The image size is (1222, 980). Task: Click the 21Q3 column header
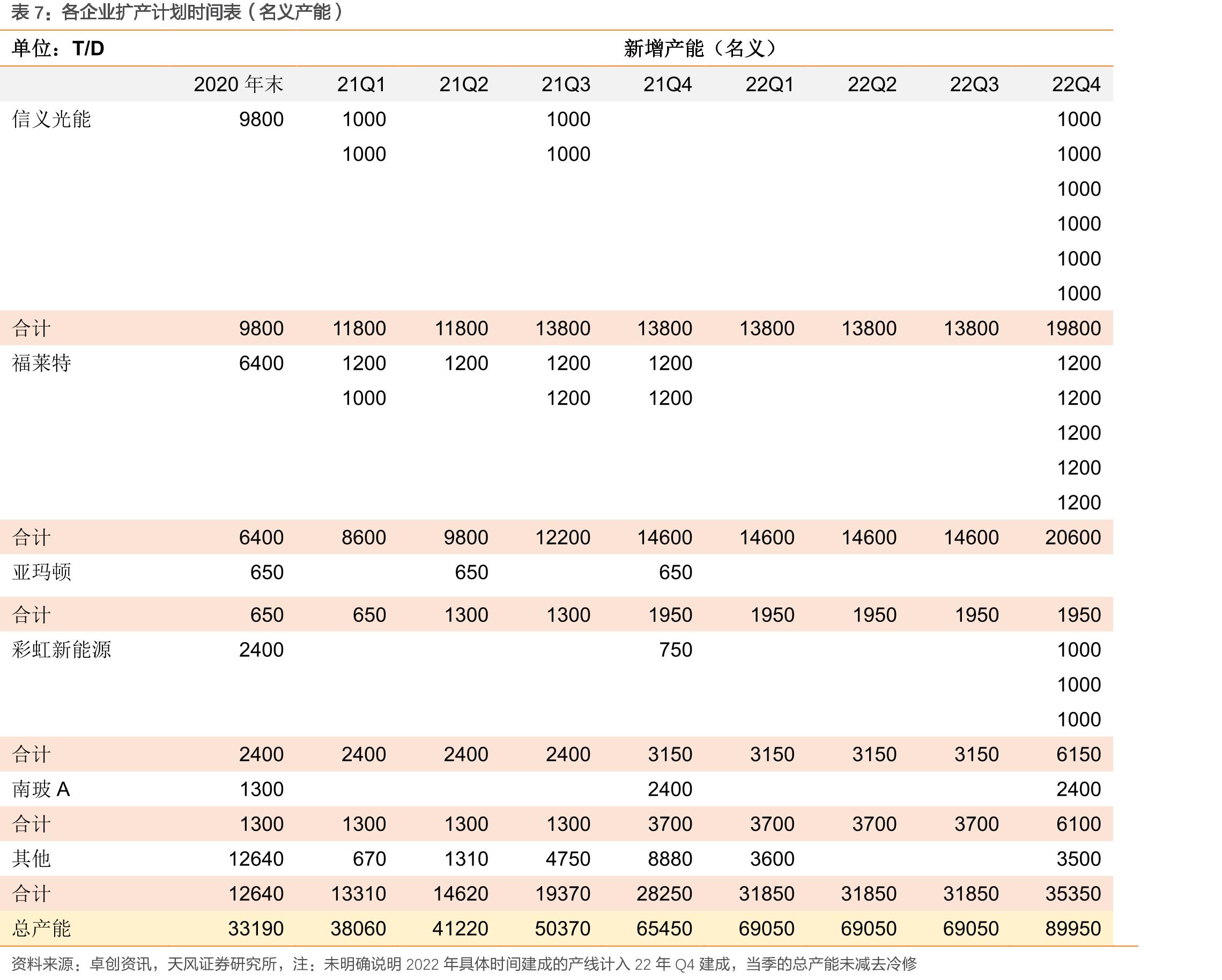tap(565, 85)
